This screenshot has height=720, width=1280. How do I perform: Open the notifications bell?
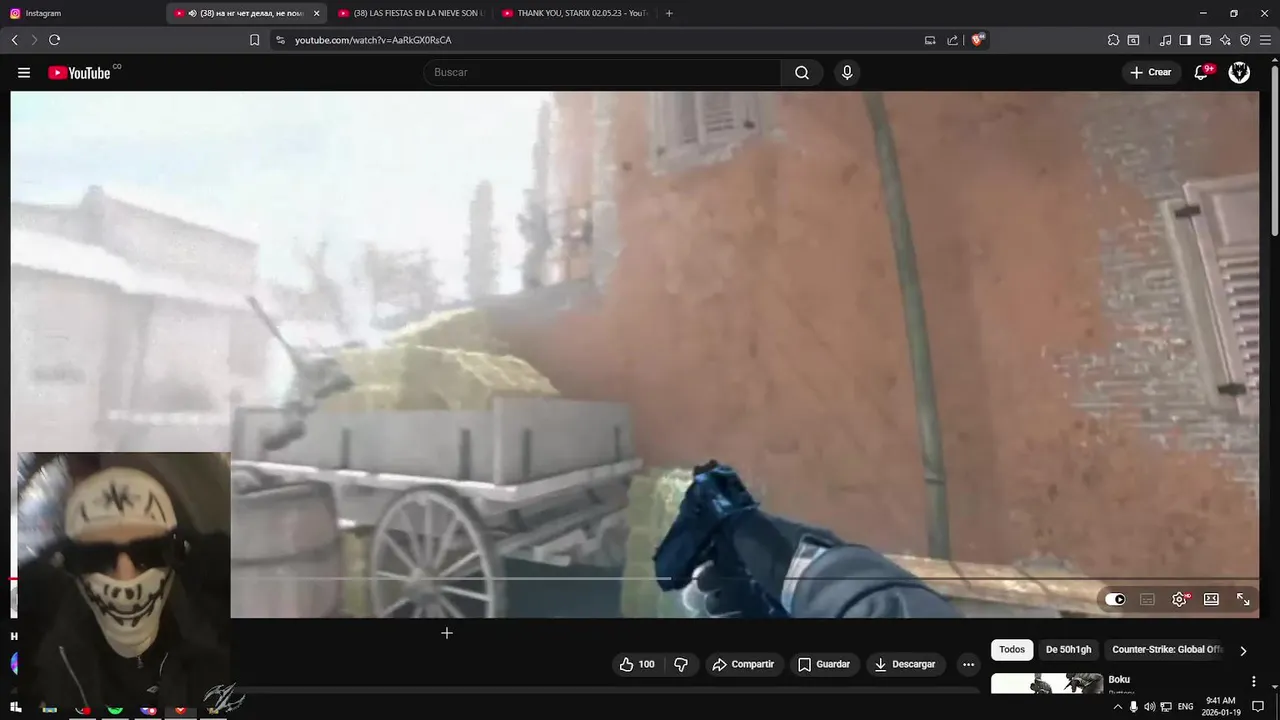coord(1202,72)
